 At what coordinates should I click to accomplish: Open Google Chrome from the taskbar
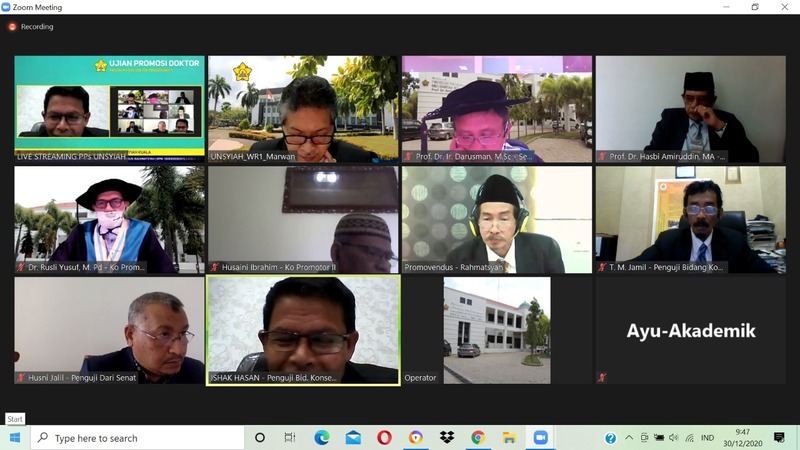click(x=478, y=438)
